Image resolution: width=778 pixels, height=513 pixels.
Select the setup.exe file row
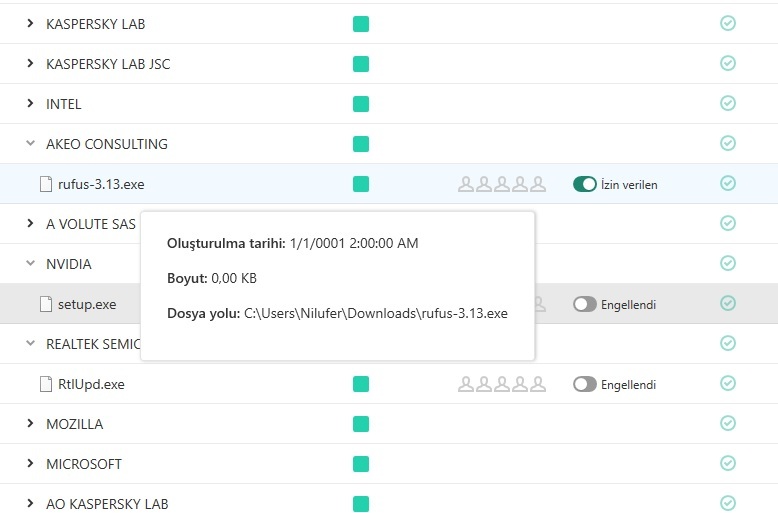(x=389, y=304)
